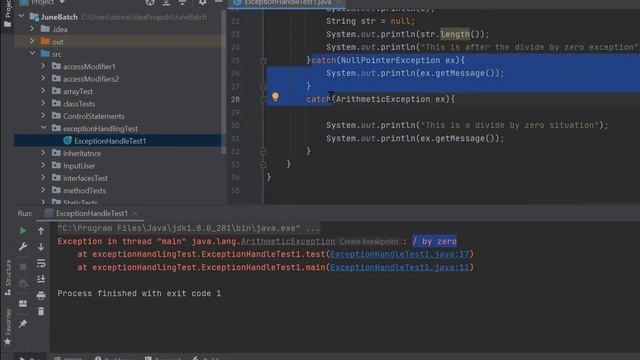
Task: Place cursor in 'String str = null;' line
Action: (370, 21)
